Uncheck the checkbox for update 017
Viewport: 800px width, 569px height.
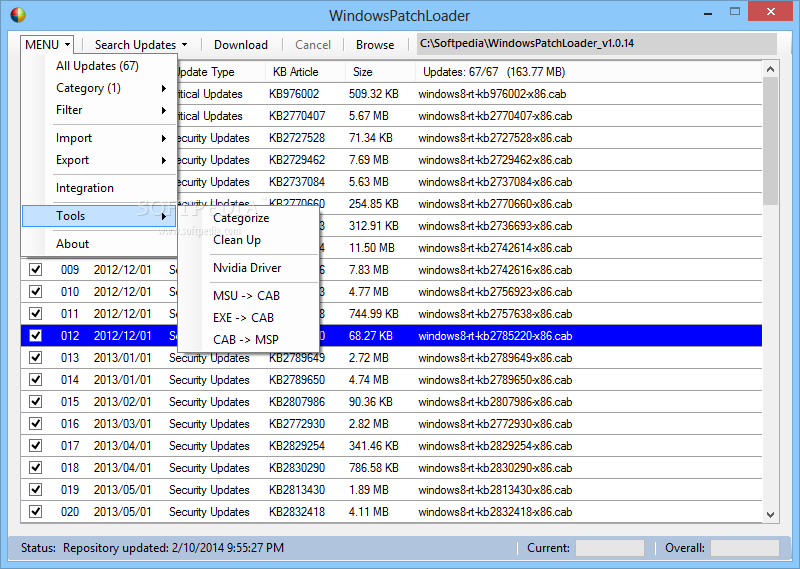(35, 446)
